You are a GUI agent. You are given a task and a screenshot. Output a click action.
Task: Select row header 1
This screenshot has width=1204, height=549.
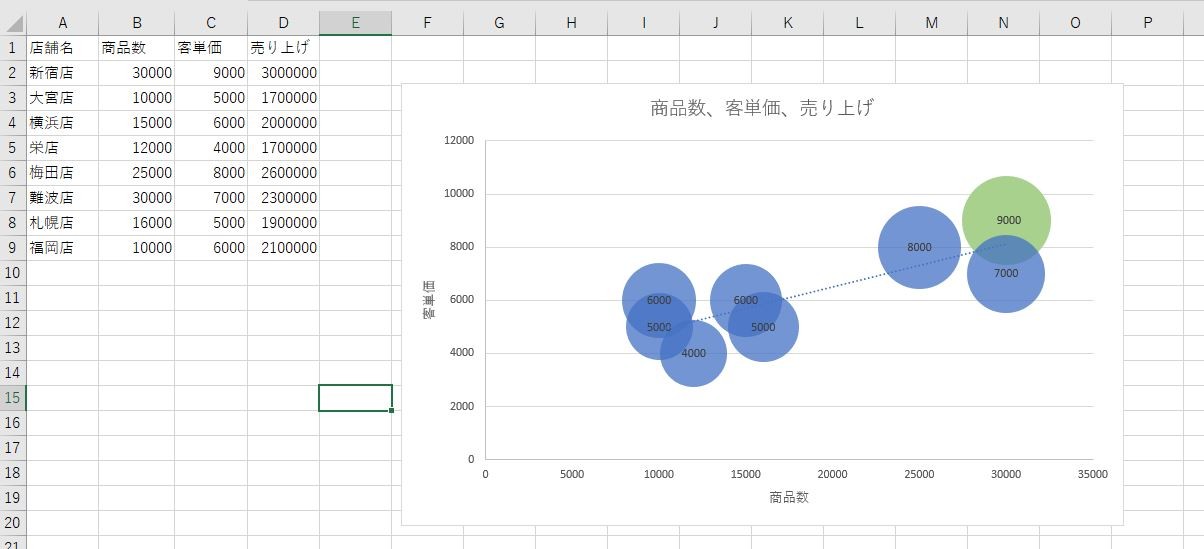13,48
